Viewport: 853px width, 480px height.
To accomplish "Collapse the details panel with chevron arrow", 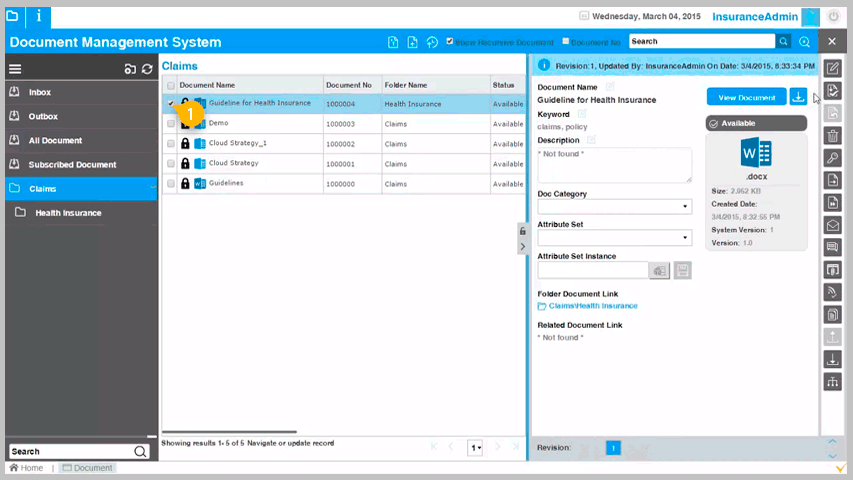I will coord(522,247).
